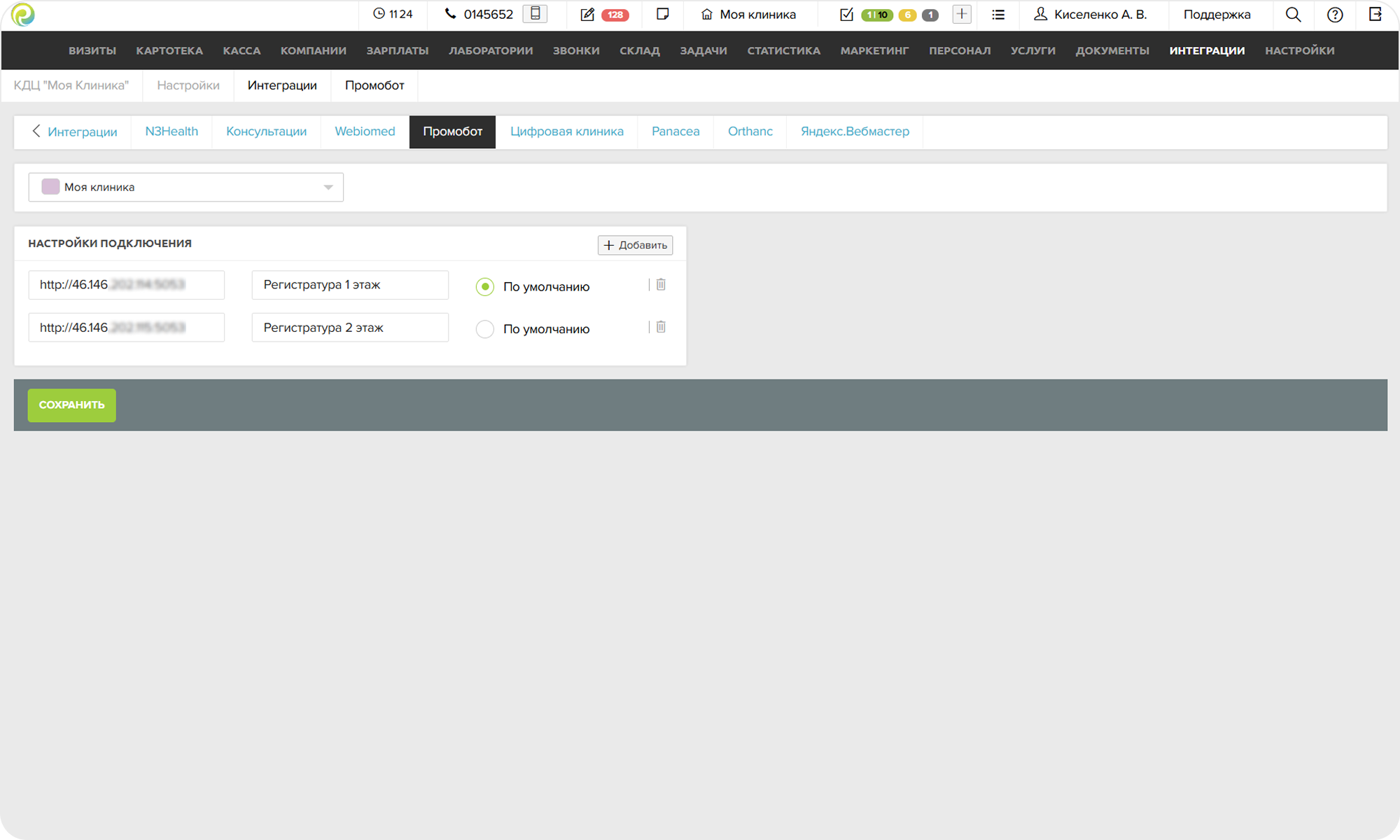Click the gray 1 task badge
The image size is (1400, 840).
[x=930, y=15]
